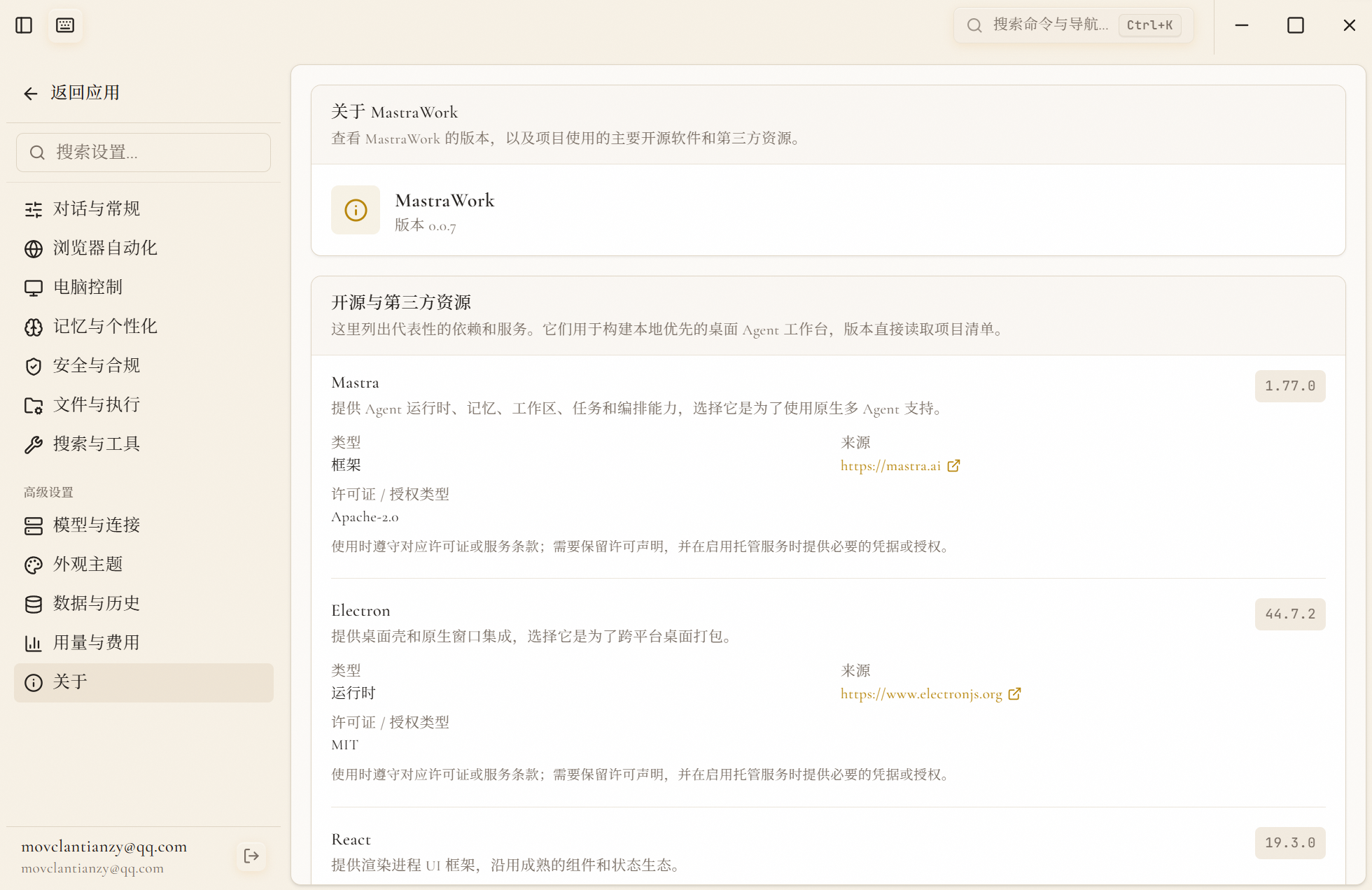The height and width of the screenshot is (890, 1372).
Task: Click the Ctrl+K shortcut badge
Action: click(x=1149, y=25)
